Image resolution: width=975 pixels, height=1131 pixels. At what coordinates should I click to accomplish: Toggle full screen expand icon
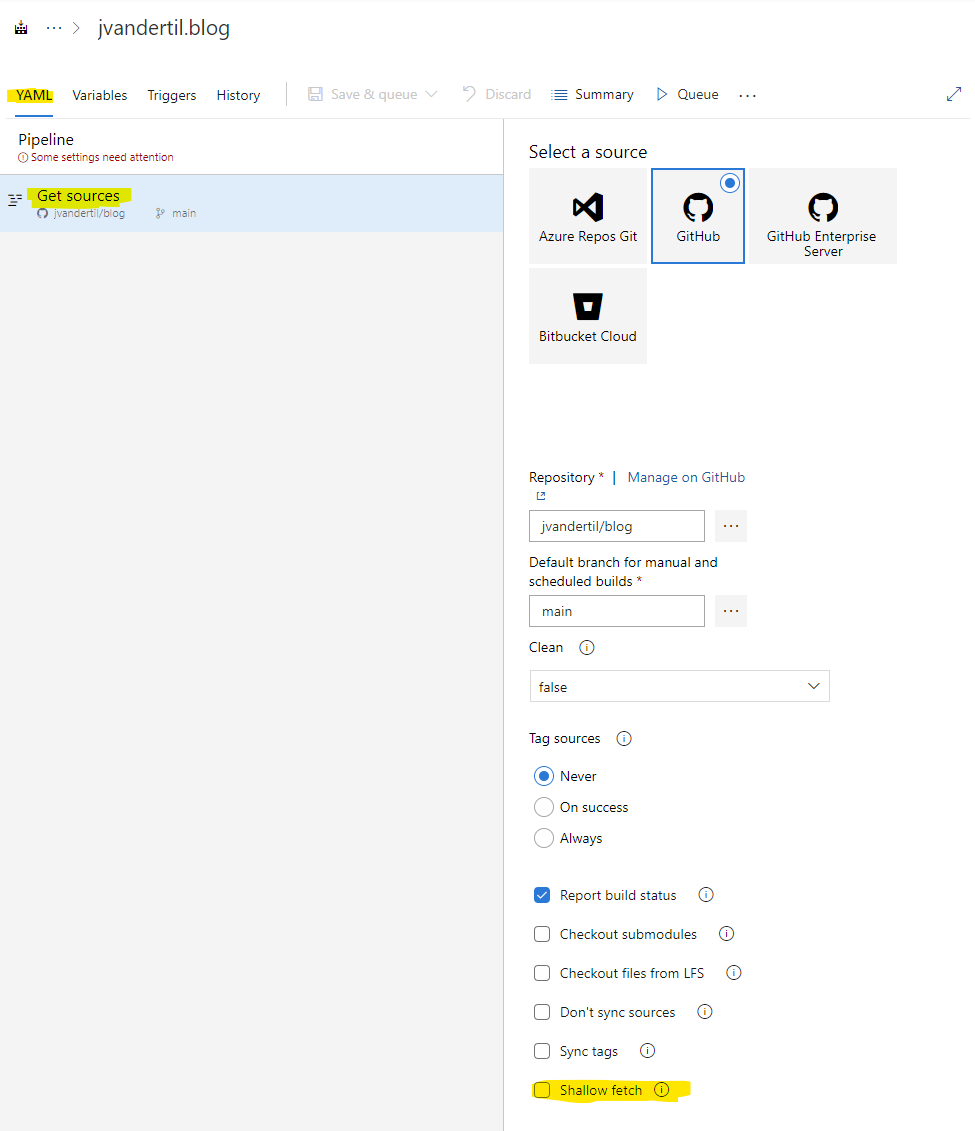[x=953, y=94]
